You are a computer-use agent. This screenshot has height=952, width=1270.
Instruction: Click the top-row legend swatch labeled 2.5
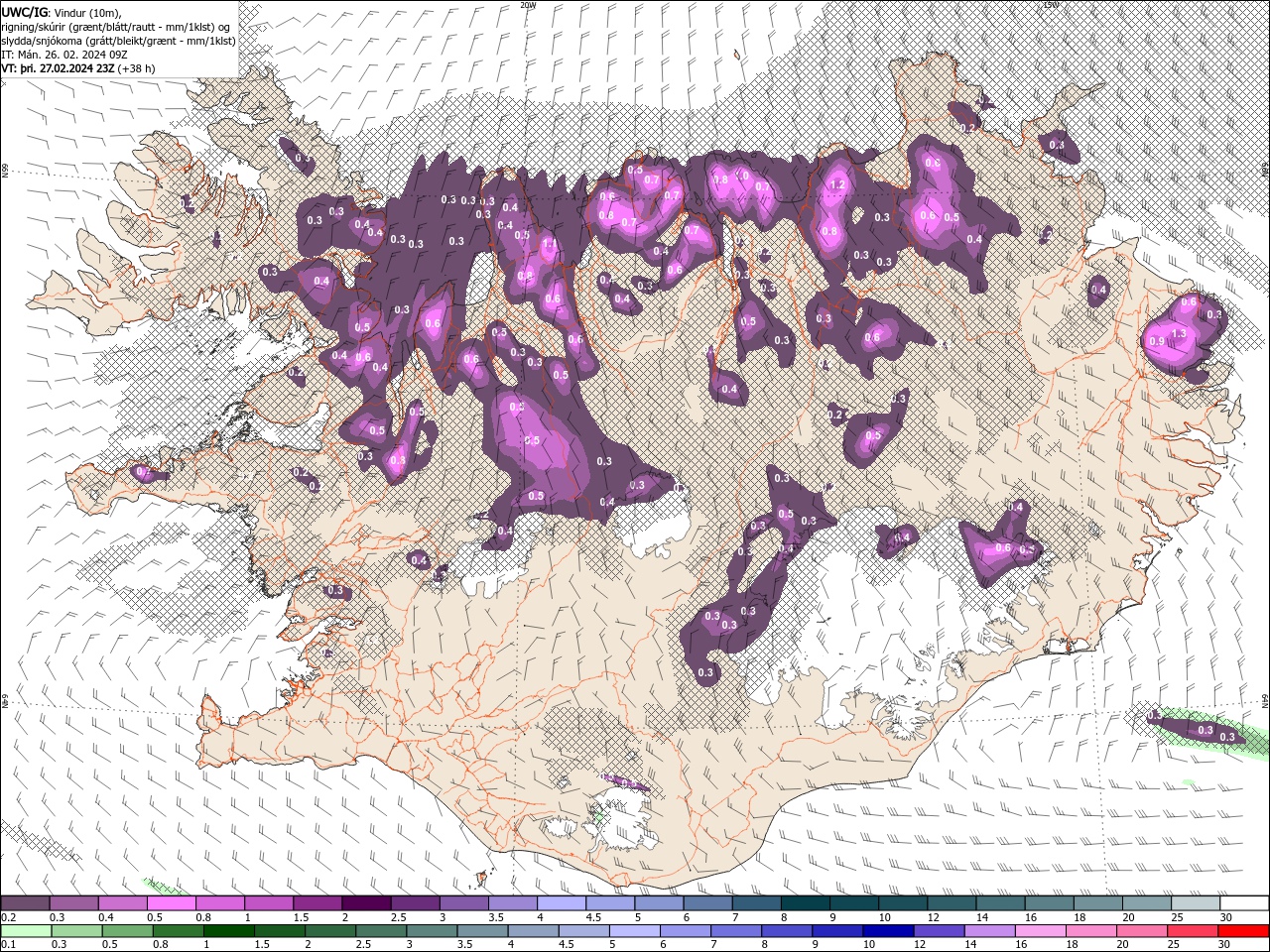(414, 903)
